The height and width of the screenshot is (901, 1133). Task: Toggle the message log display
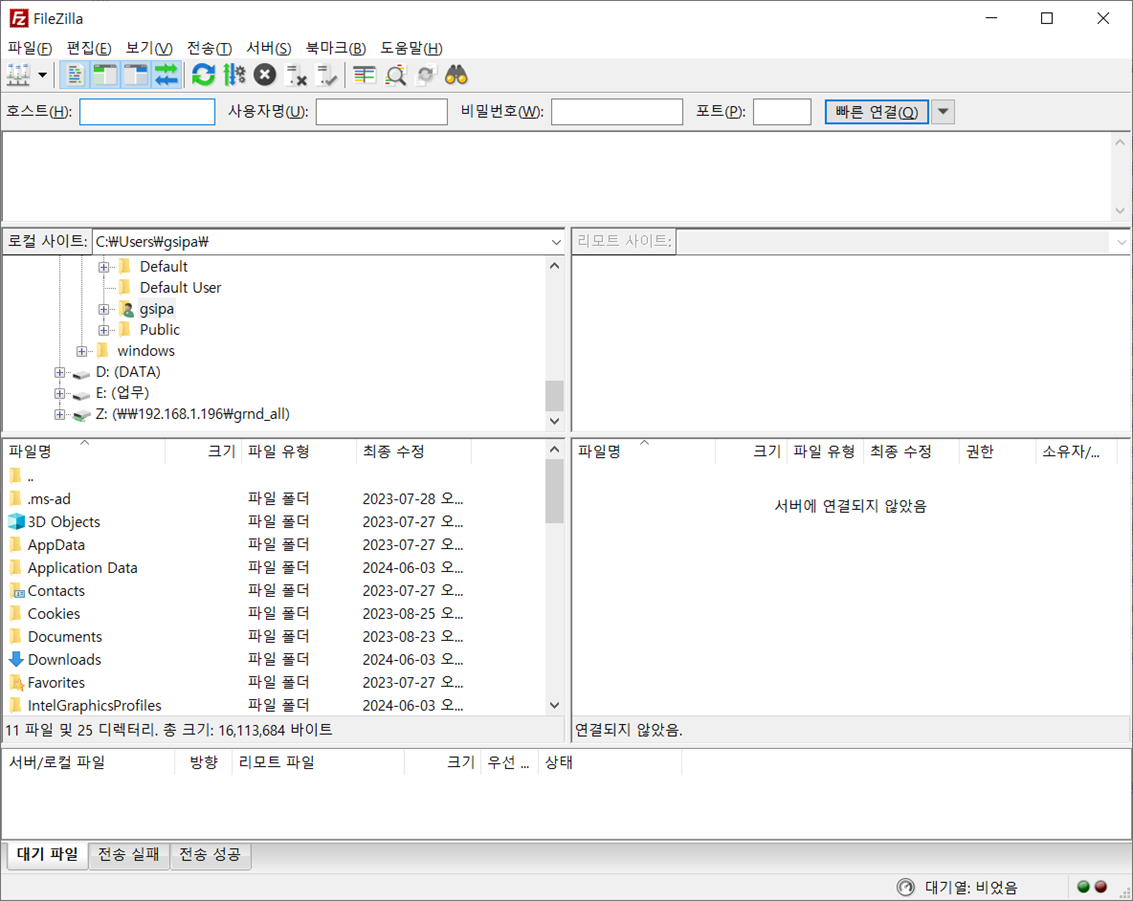[x=74, y=75]
